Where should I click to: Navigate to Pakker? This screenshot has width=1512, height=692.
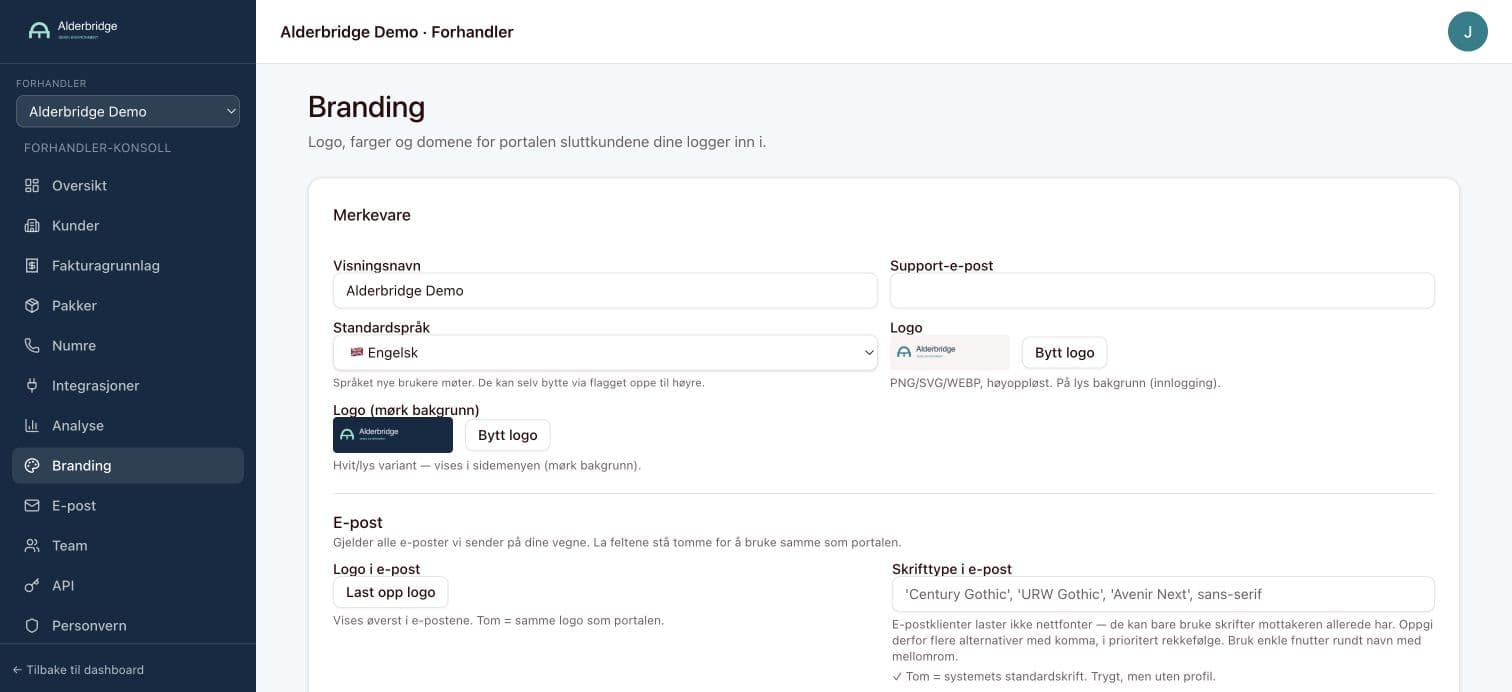pos(128,305)
